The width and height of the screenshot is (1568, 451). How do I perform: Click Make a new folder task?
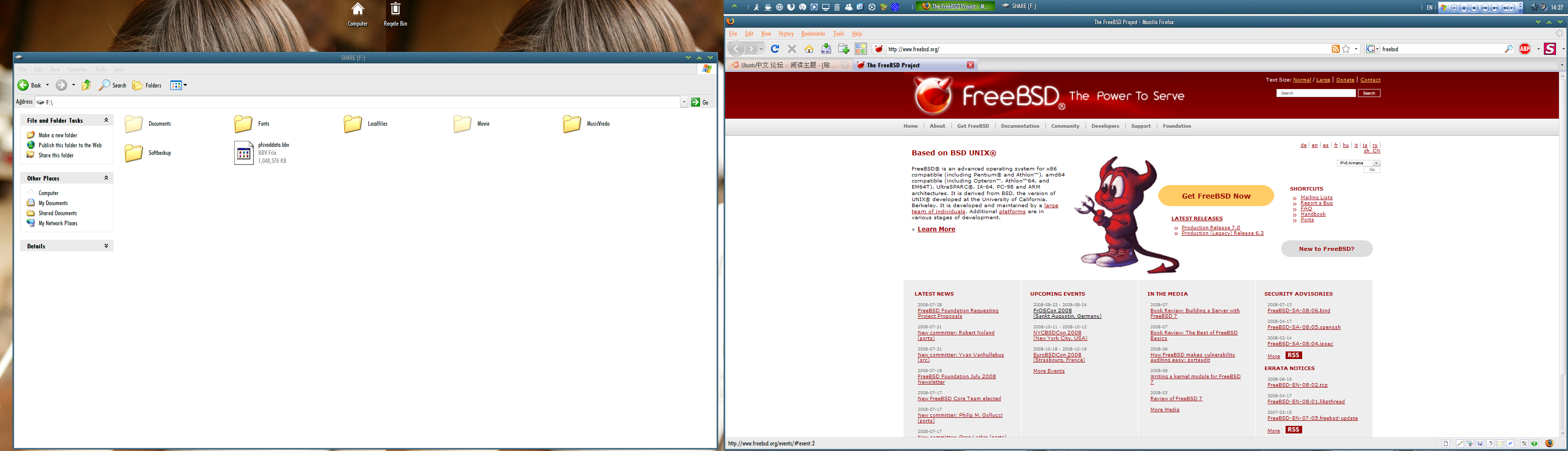point(58,135)
